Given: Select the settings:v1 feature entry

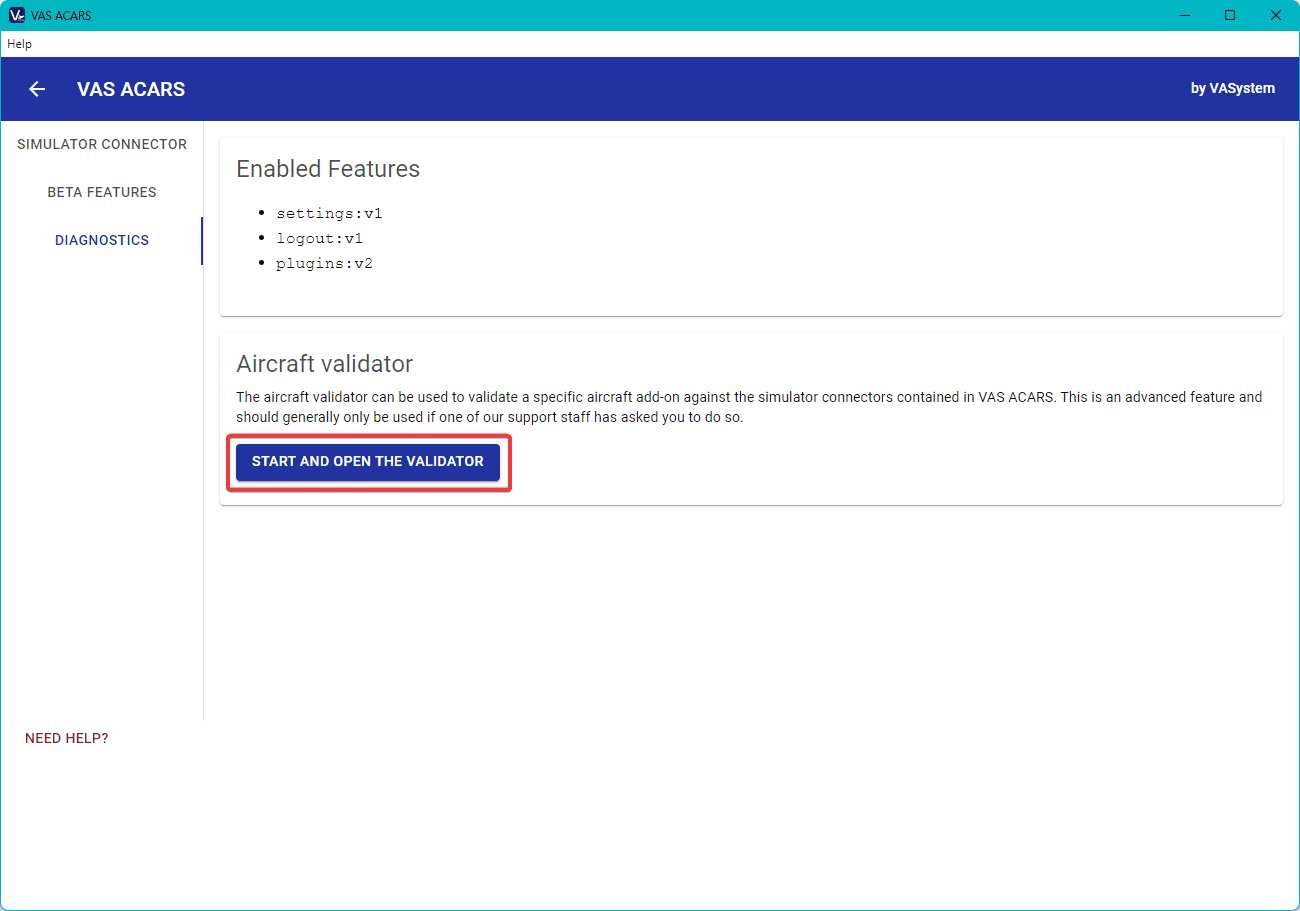Looking at the screenshot, I should (329, 213).
